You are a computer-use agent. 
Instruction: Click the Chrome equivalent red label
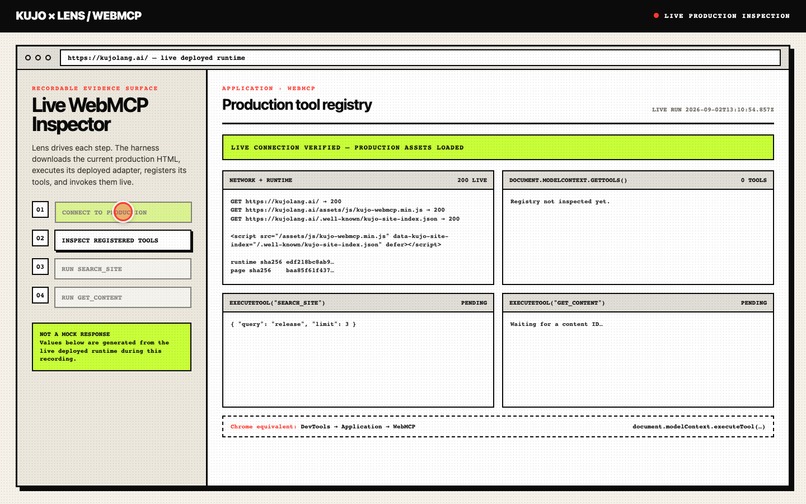click(x=263, y=427)
